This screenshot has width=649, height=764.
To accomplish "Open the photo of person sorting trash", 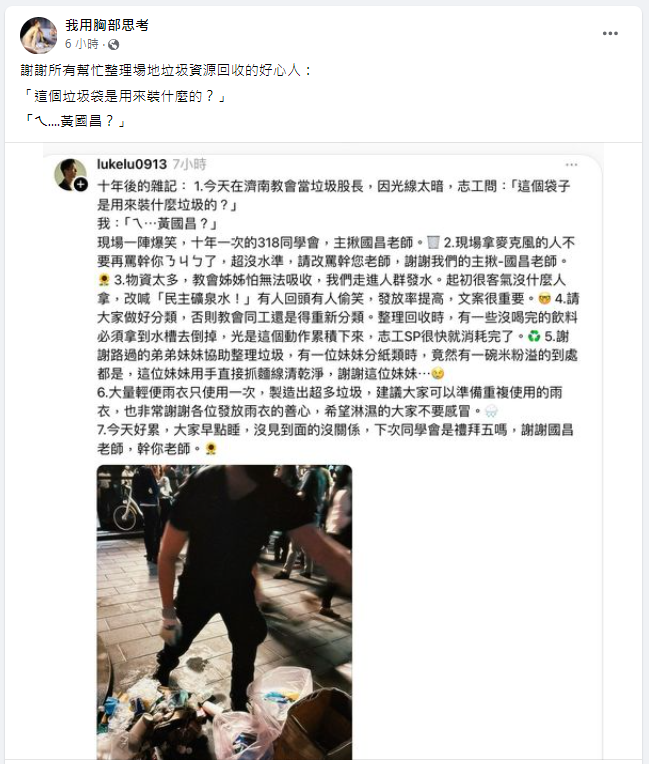I will pyautogui.click(x=224, y=612).
